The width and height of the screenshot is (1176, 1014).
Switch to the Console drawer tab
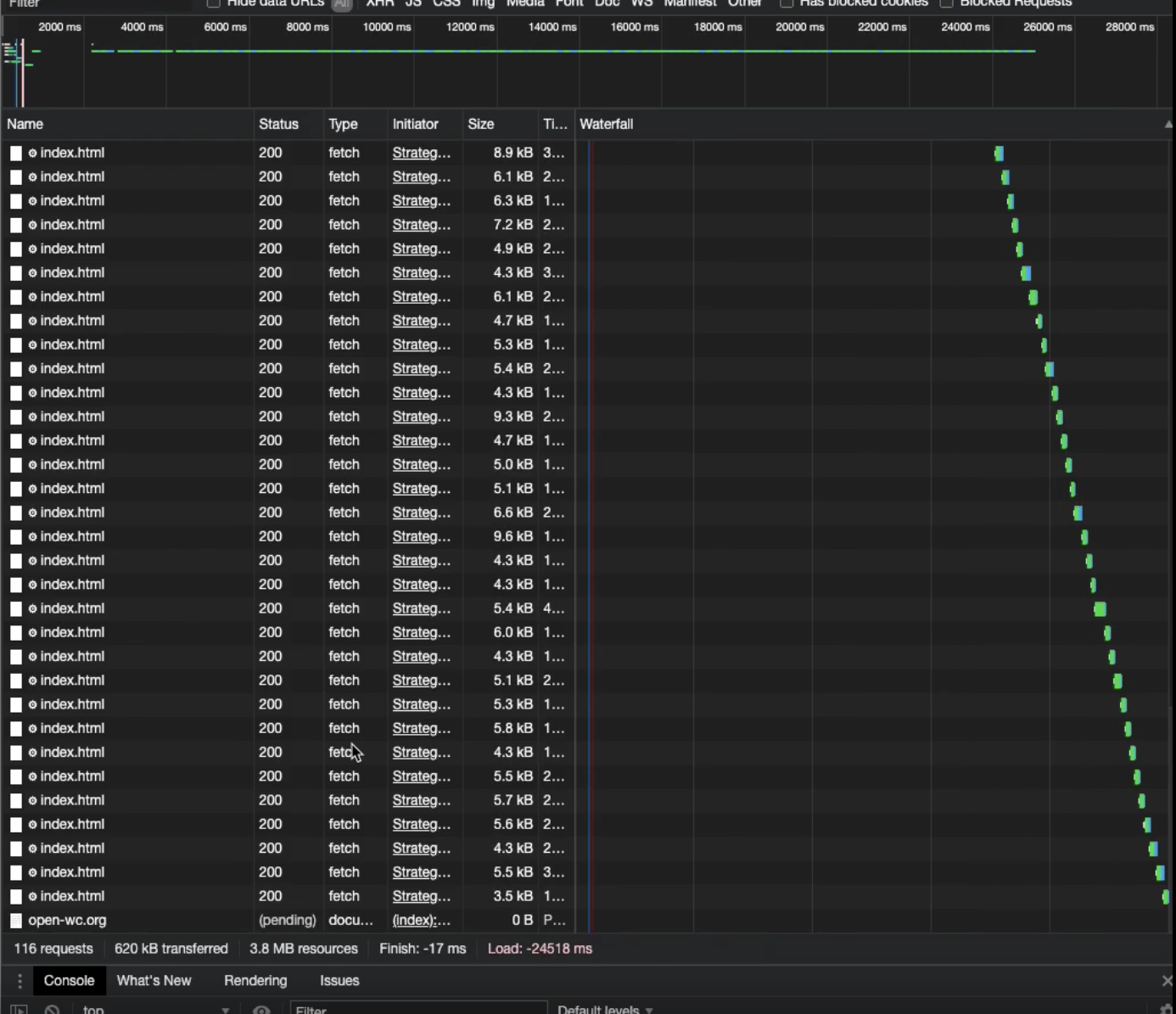(x=69, y=981)
